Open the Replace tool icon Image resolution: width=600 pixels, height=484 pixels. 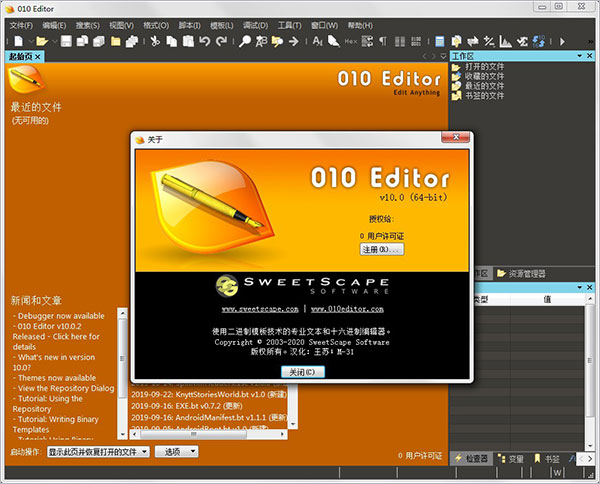261,41
